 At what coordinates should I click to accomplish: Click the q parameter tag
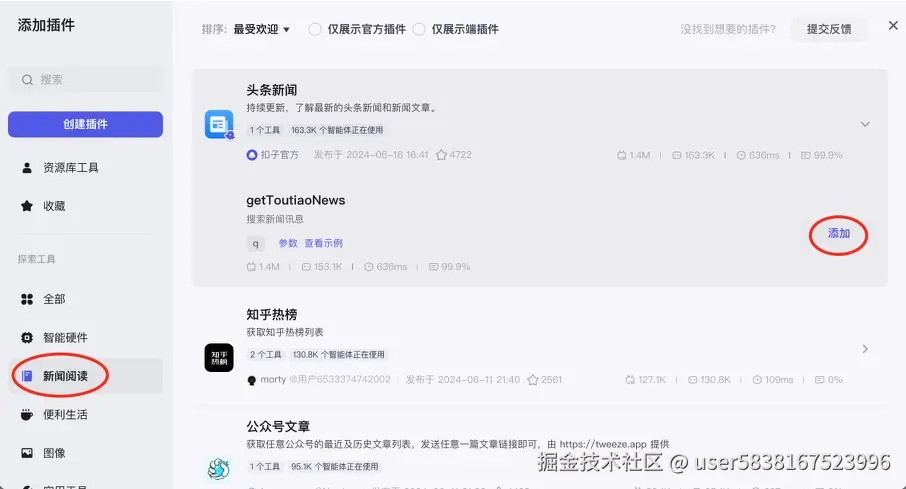(x=255, y=243)
